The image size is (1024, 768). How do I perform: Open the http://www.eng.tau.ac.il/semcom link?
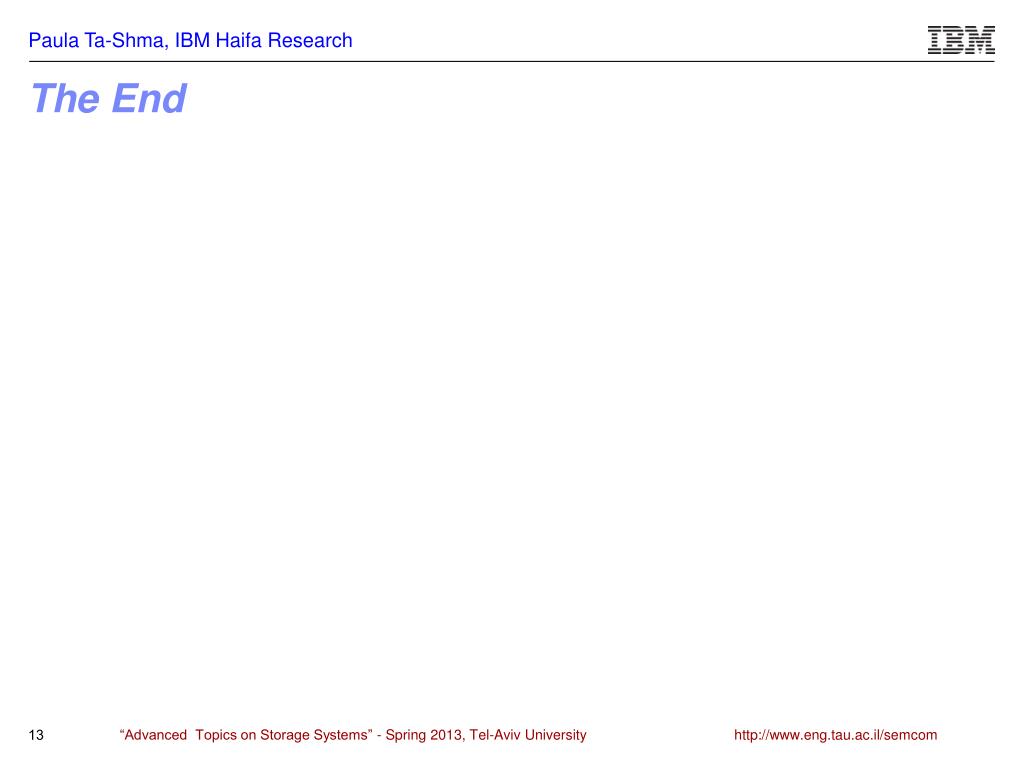(835, 735)
